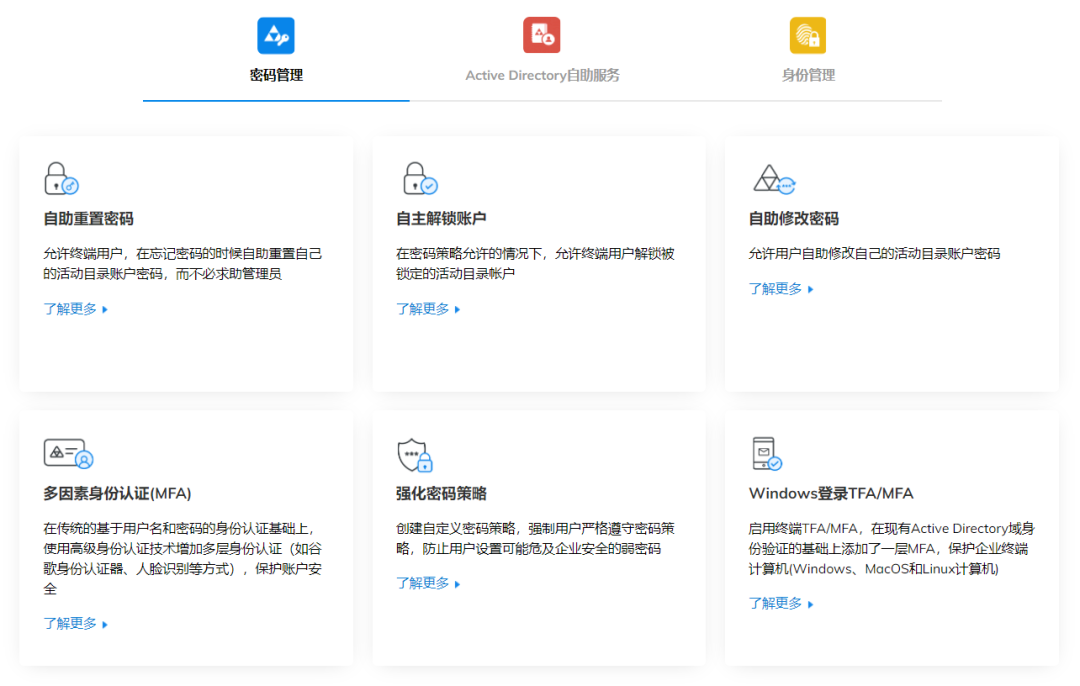Switch to the 密码管理 tab

276,75
